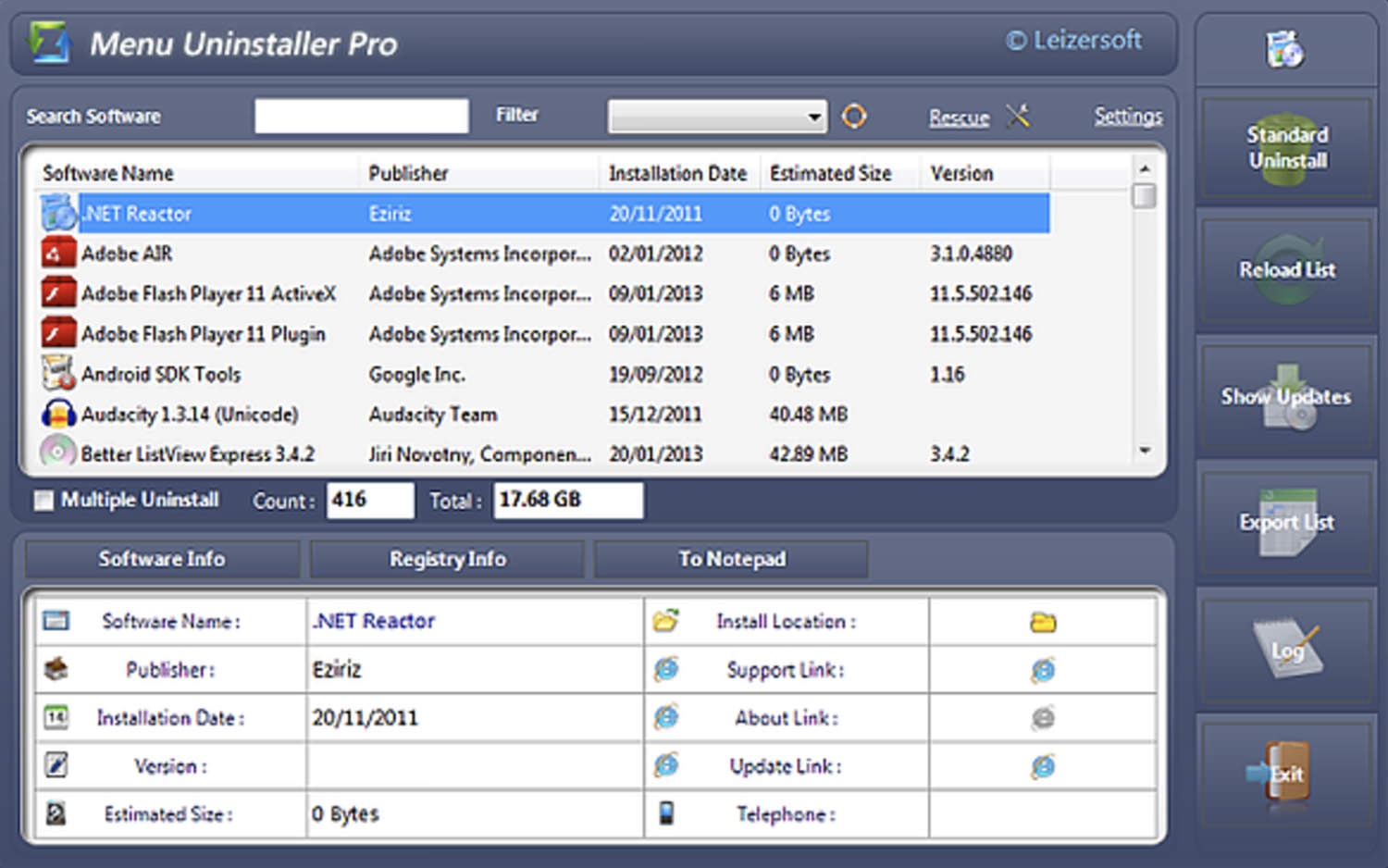Switch to the Software Info tab
Screen dimensions: 1388x868
coord(162,559)
